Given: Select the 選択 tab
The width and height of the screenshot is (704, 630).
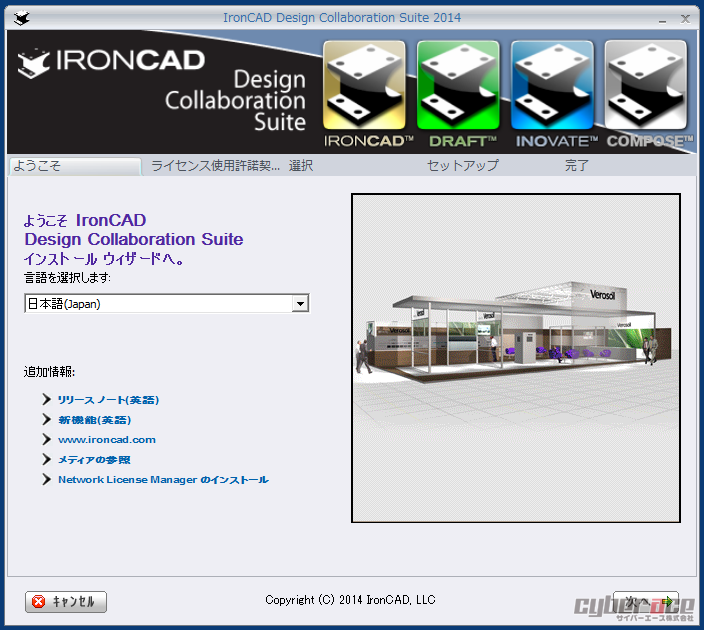Looking at the screenshot, I should [301, 166].
